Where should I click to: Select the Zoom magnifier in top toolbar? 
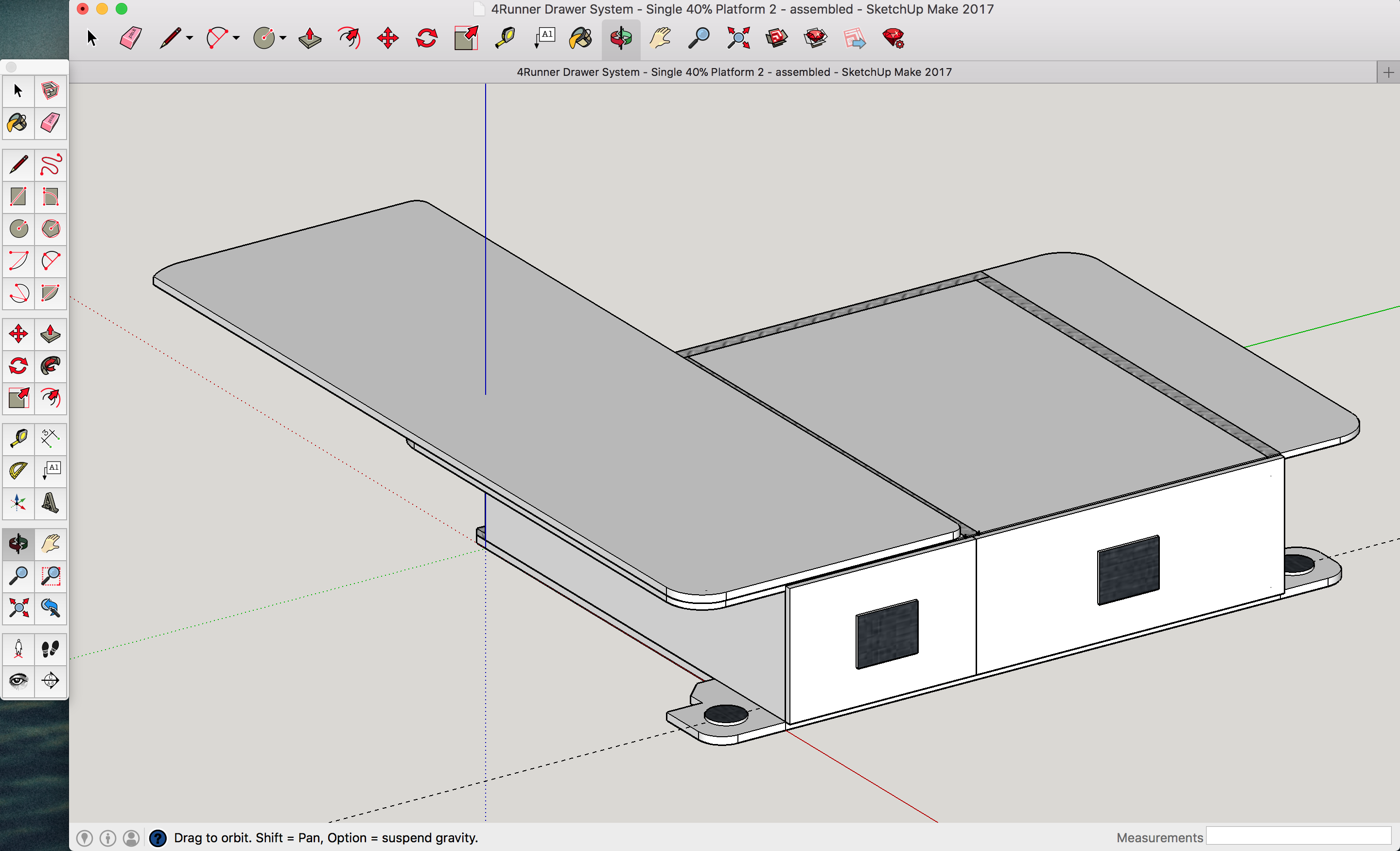point(699,38)
